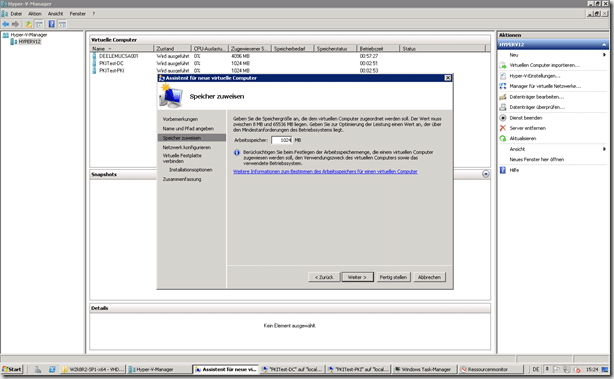The width and height of the screenshot is (614, 379).
Task: Expand the Ansicht submenu arrow in Aktionen
Action: pos(604,149)
